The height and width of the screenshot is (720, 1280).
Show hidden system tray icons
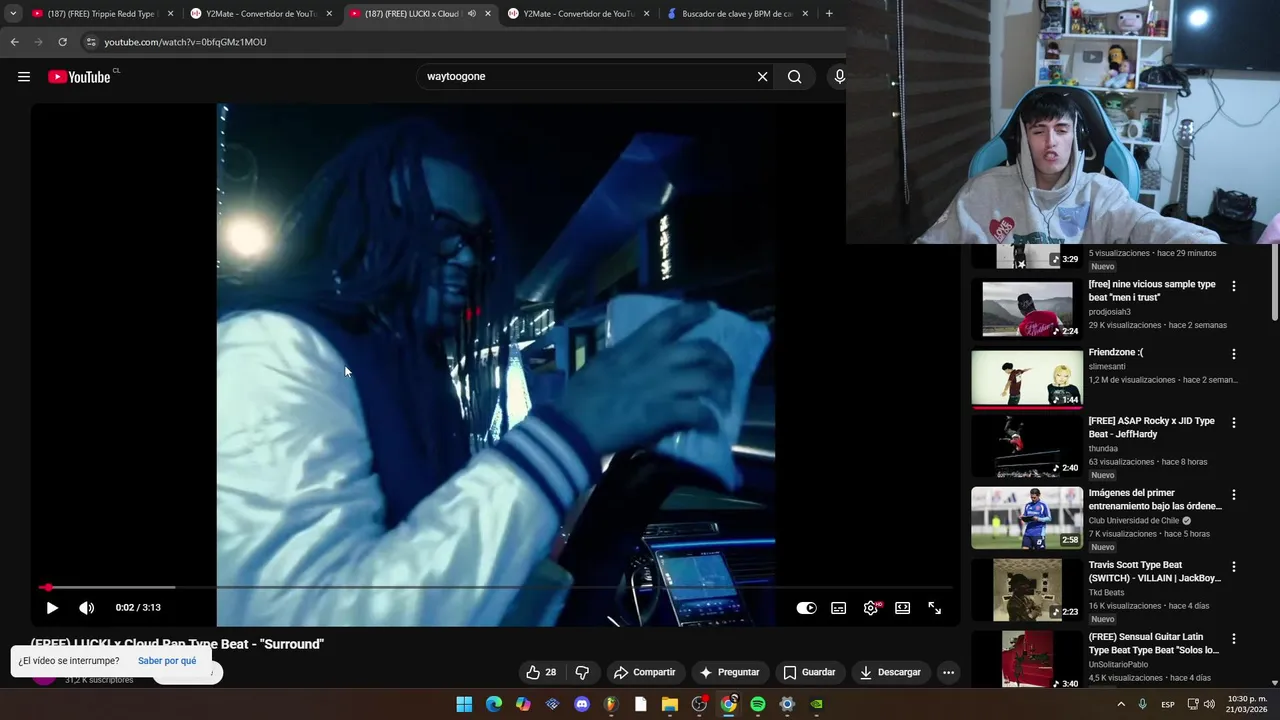point(1121,704)
